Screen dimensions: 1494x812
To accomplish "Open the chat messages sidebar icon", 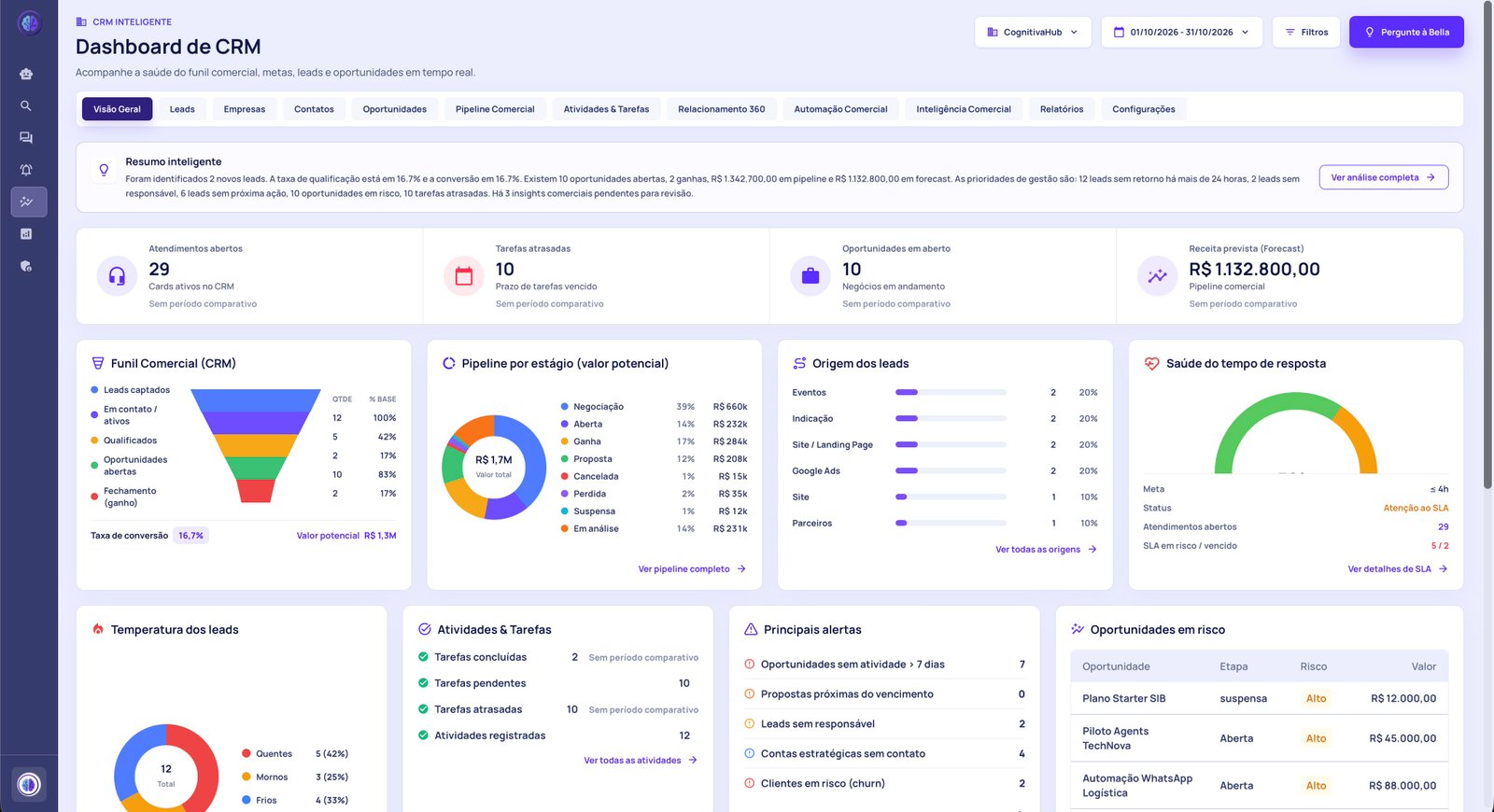I will 26,138.
